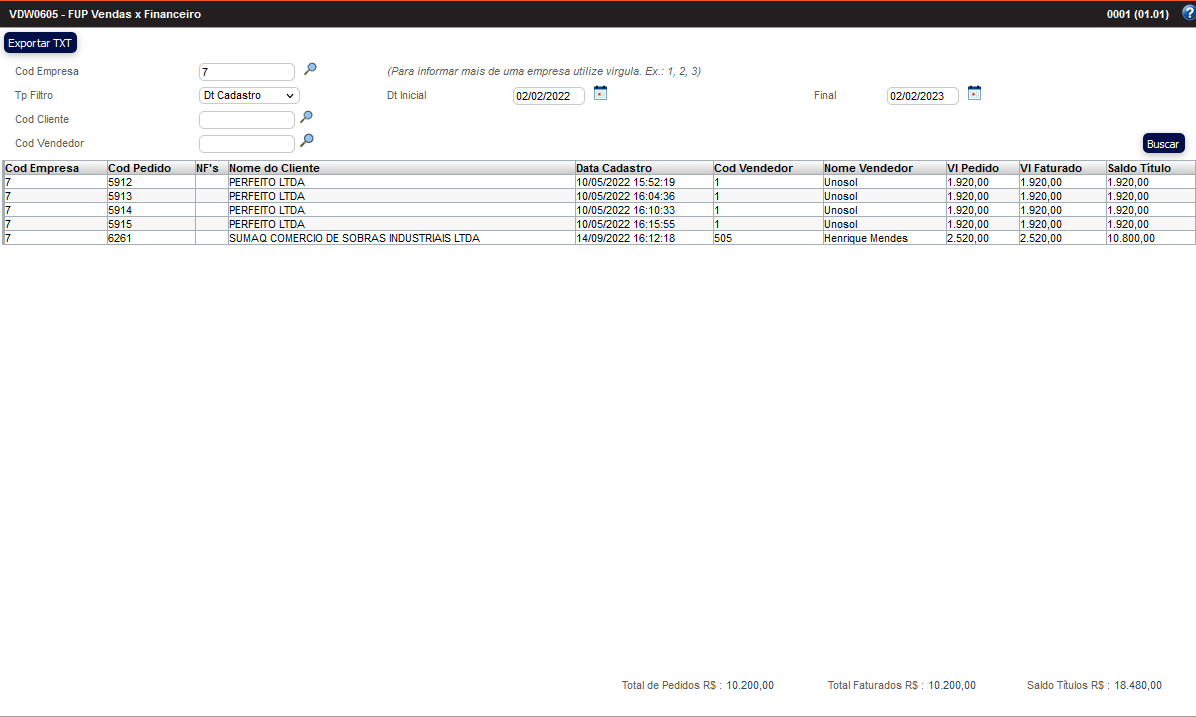Click into the Cod Vendedor text field
The image size is (1196, 717).
click(x=247, y=144)
